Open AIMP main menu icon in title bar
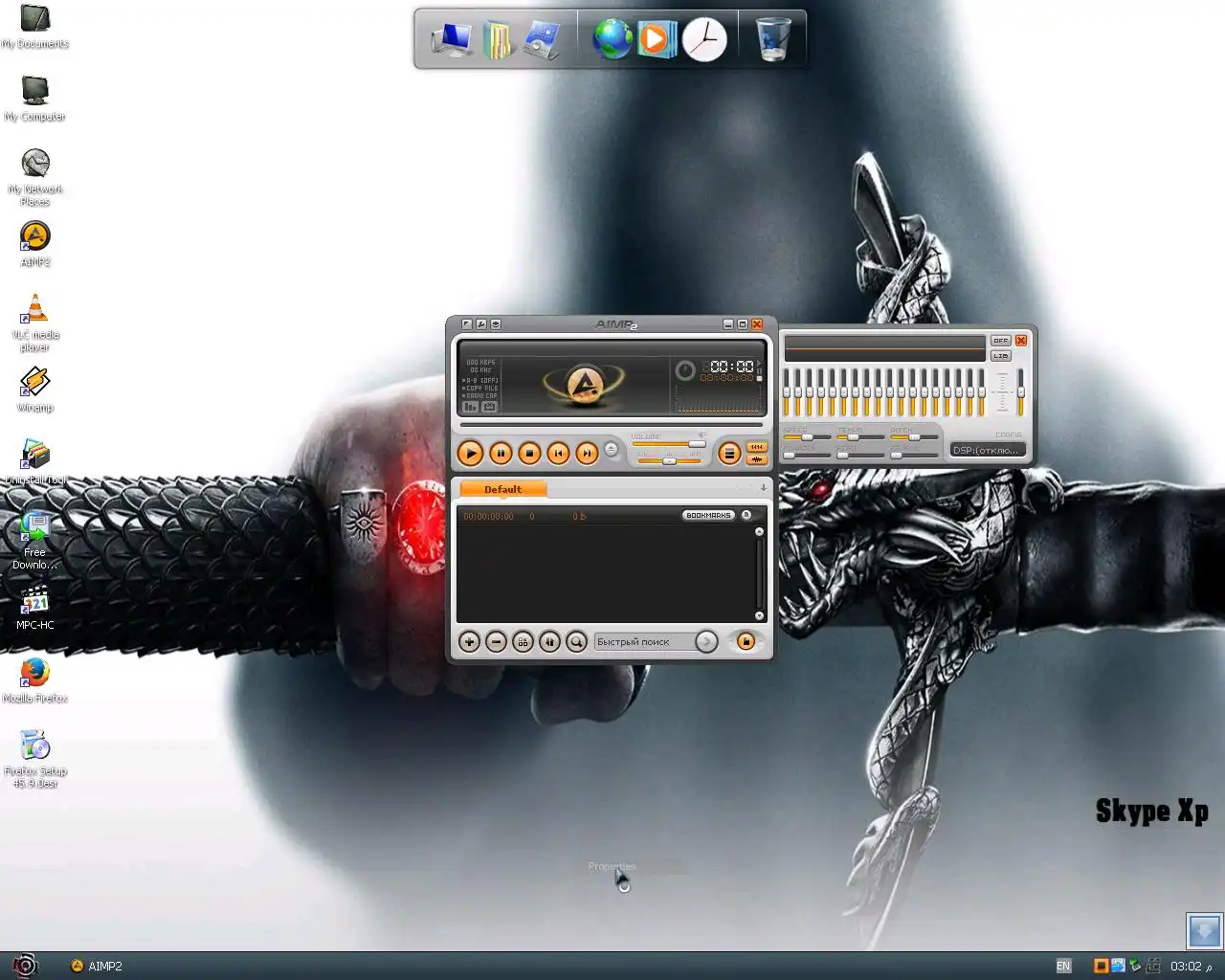Image resolution: width=1225 pixels, height=980 pixels. point(467,324)
